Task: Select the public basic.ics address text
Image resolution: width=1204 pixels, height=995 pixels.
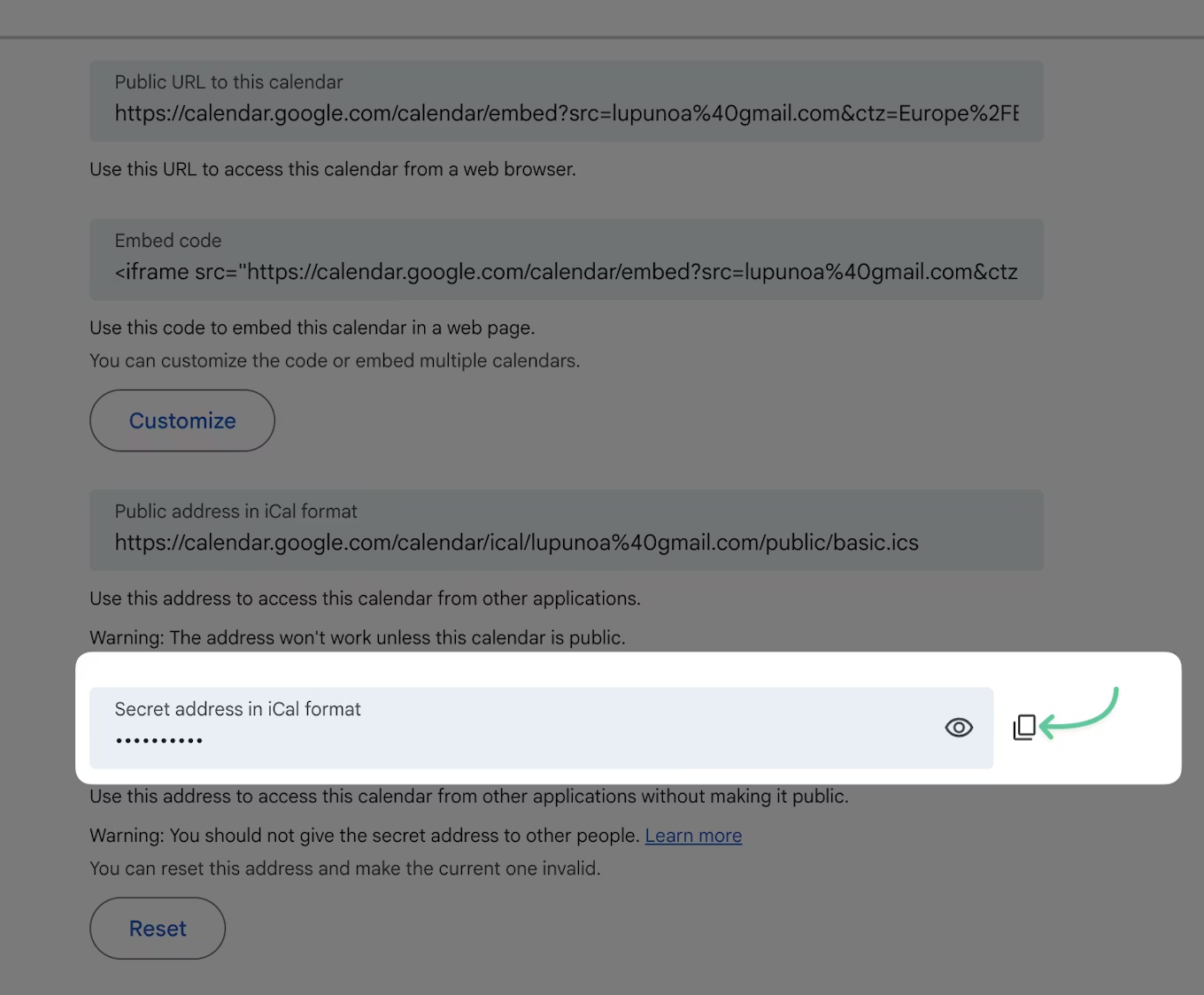Action: pos(516,543)
